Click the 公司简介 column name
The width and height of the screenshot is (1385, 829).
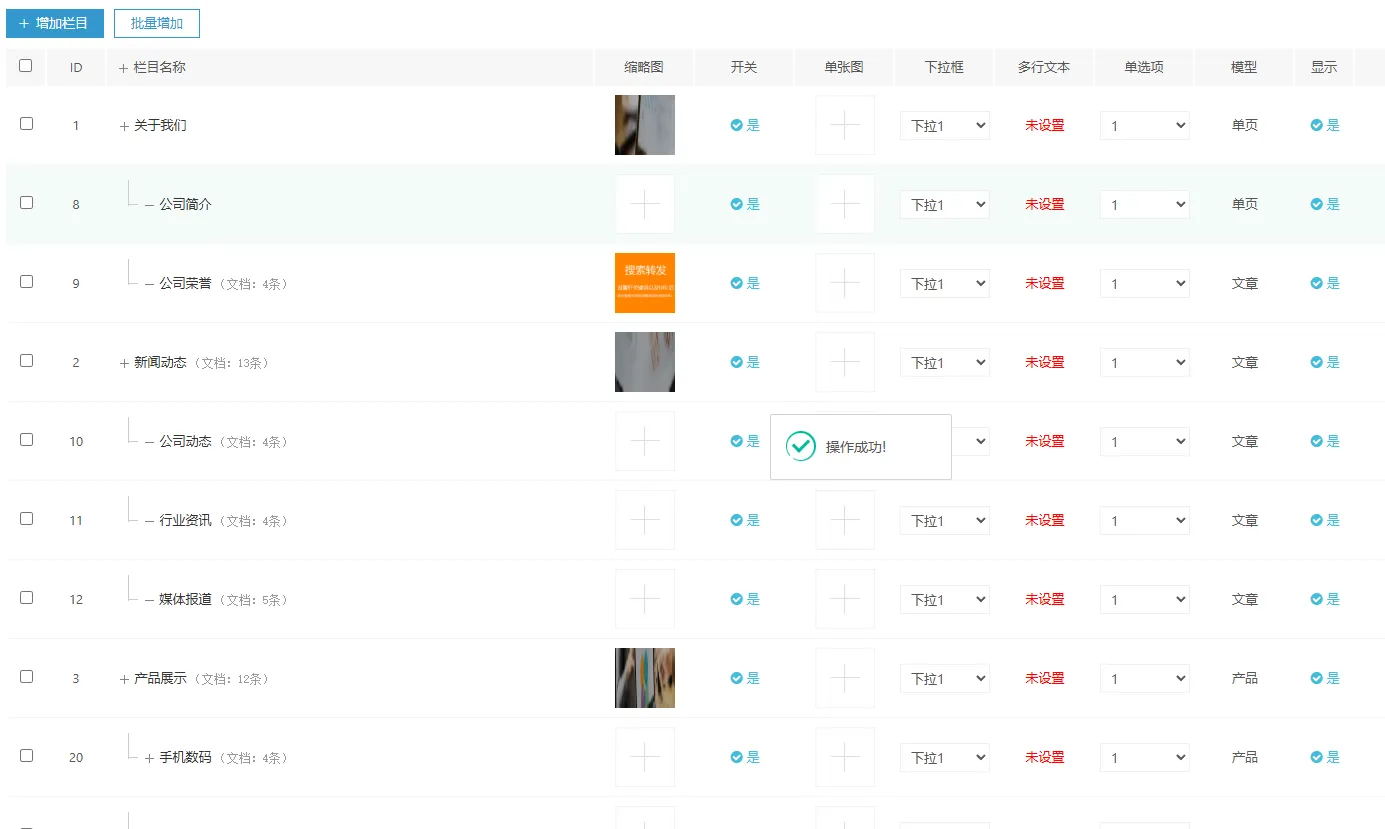(185, 204)
